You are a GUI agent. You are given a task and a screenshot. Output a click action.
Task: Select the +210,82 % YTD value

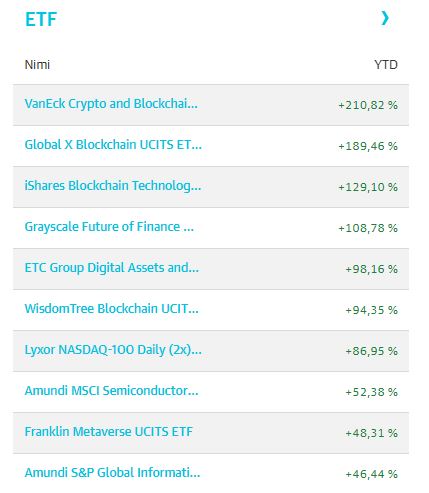pyautogui.click(x=368, y=105)
